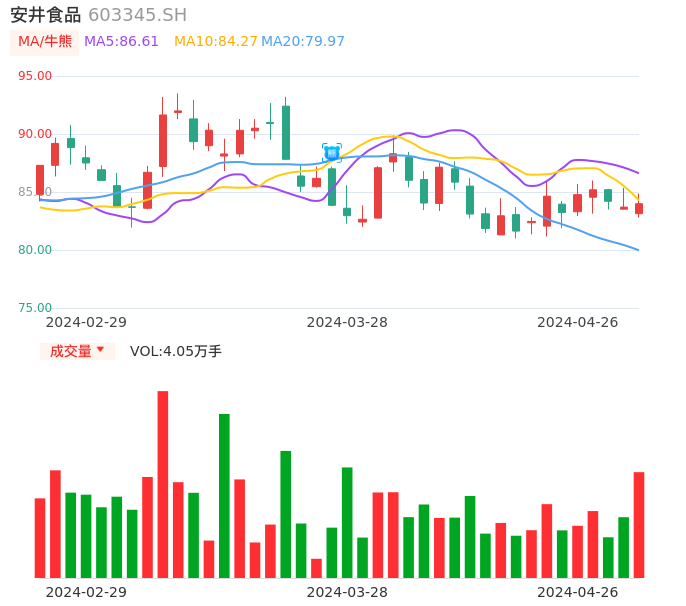Image resolution: width=686 pixels, height=606 pixels.
Task: Click the 80.00 price axis label
Action: click(x=35, y=250)
